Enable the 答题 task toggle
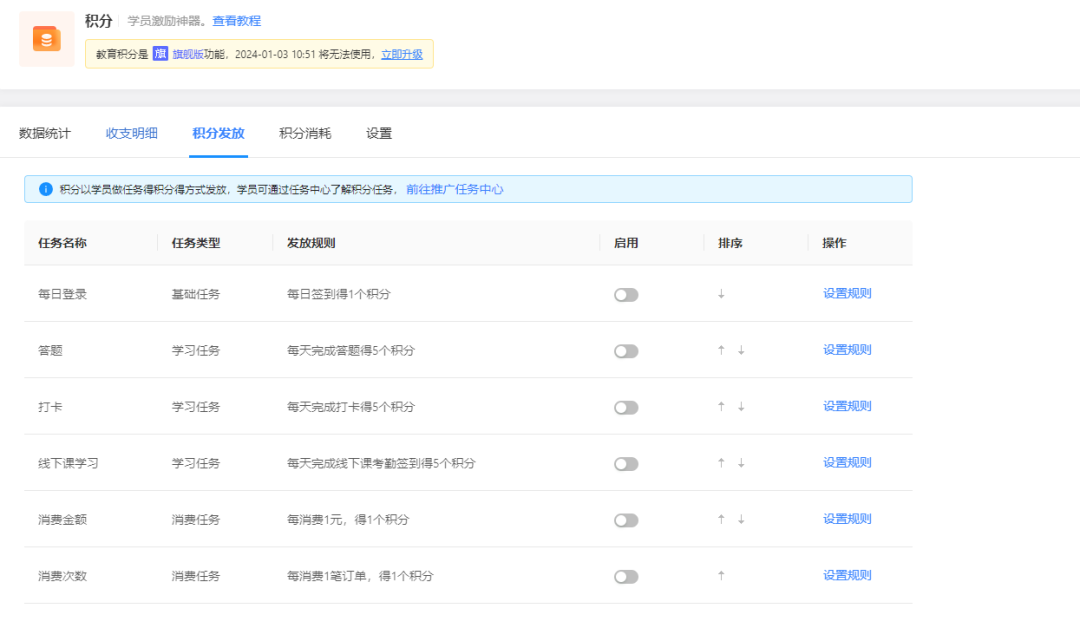 click(626, 351)
